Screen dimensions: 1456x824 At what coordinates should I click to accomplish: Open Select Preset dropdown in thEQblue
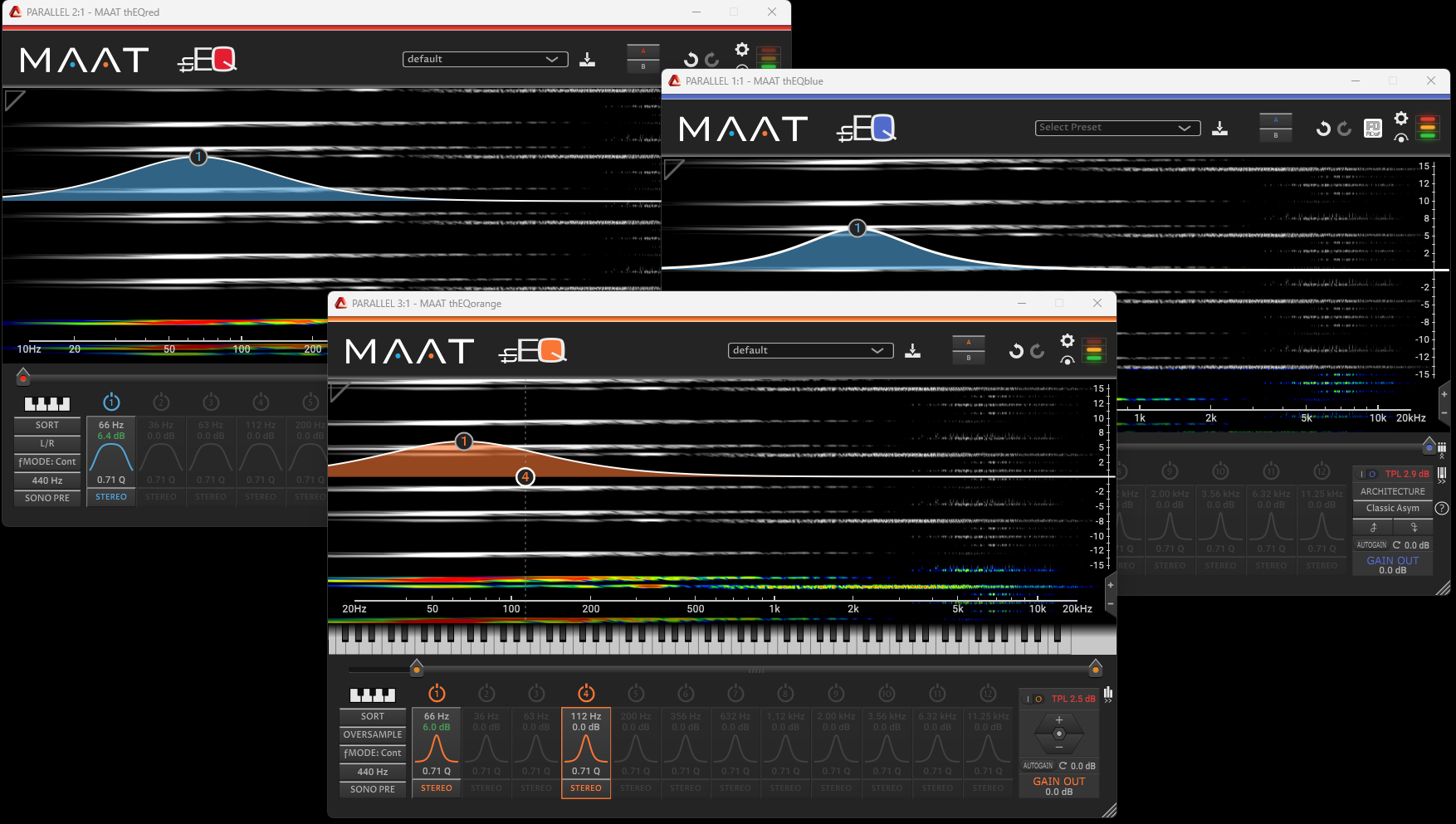(x=1117, y=128)
